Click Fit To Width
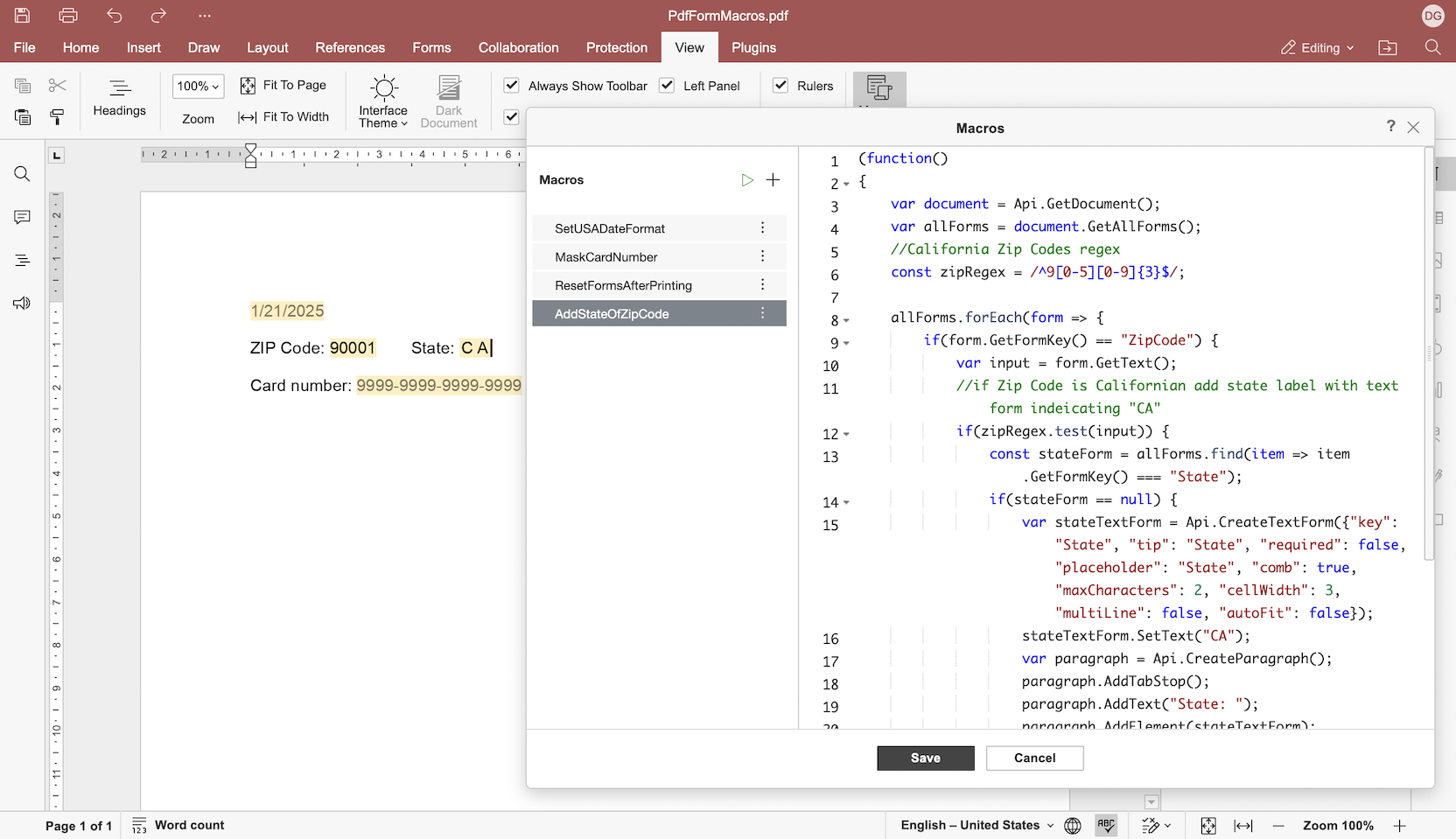Viewport: 1456px width, 839px height. 283,116
